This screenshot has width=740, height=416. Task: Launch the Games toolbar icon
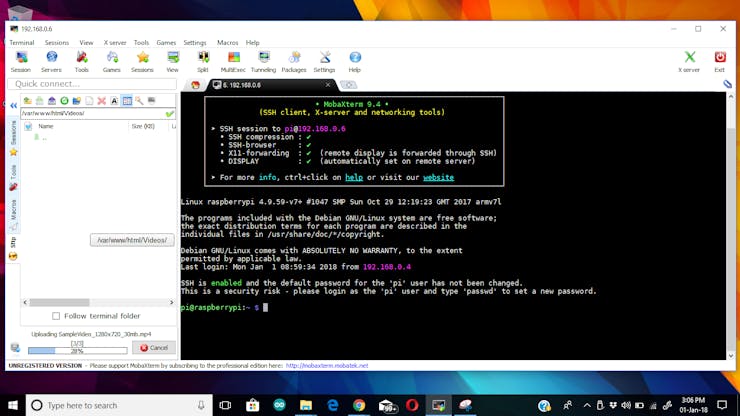point(112,62)
